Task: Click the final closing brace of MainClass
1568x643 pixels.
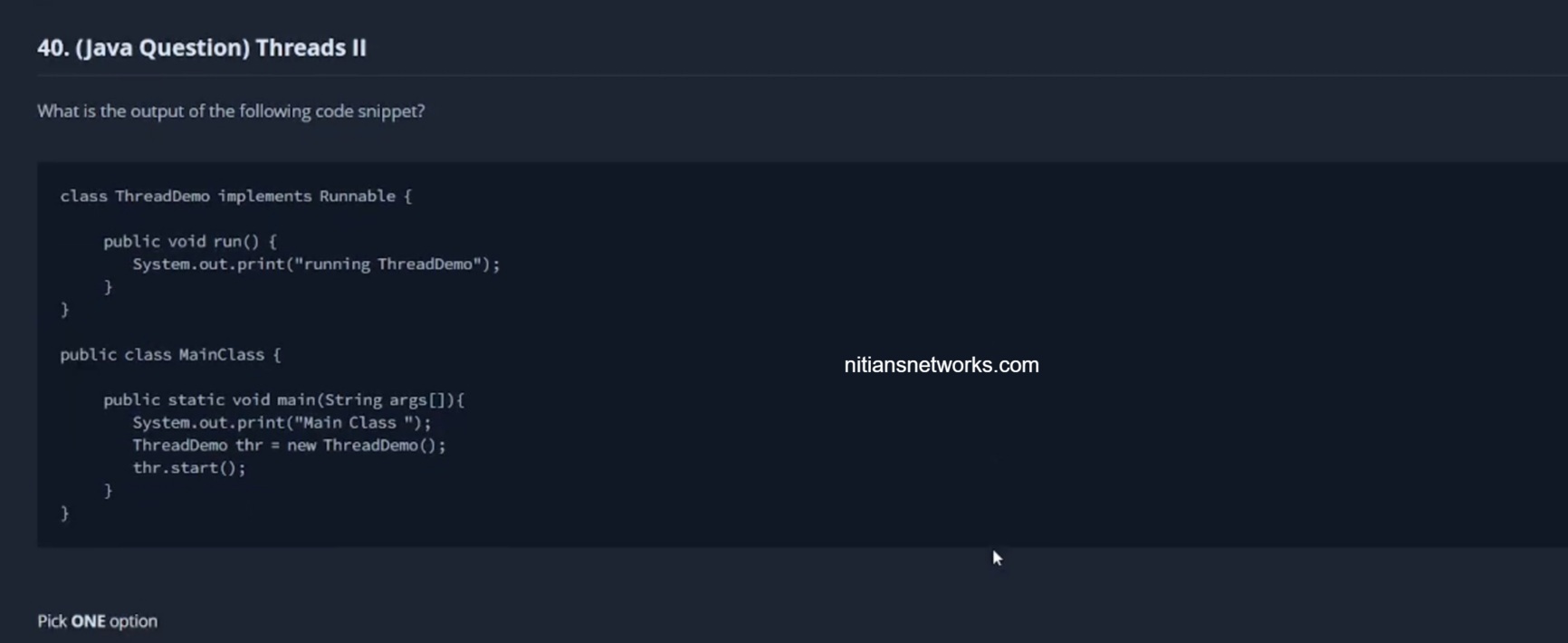Action: pos(64,513)
